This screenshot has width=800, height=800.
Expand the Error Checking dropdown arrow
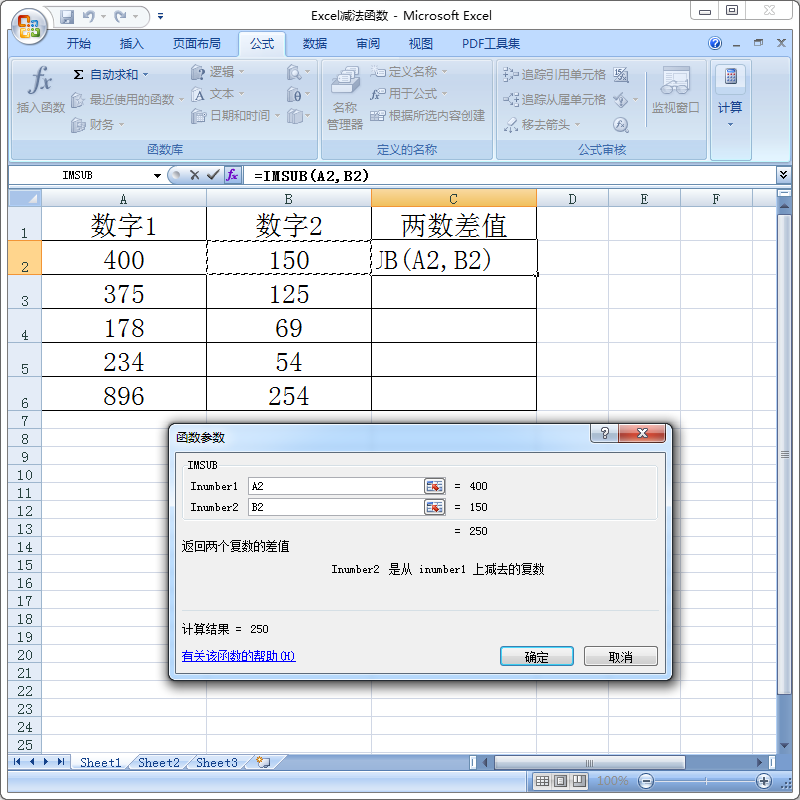635,99
